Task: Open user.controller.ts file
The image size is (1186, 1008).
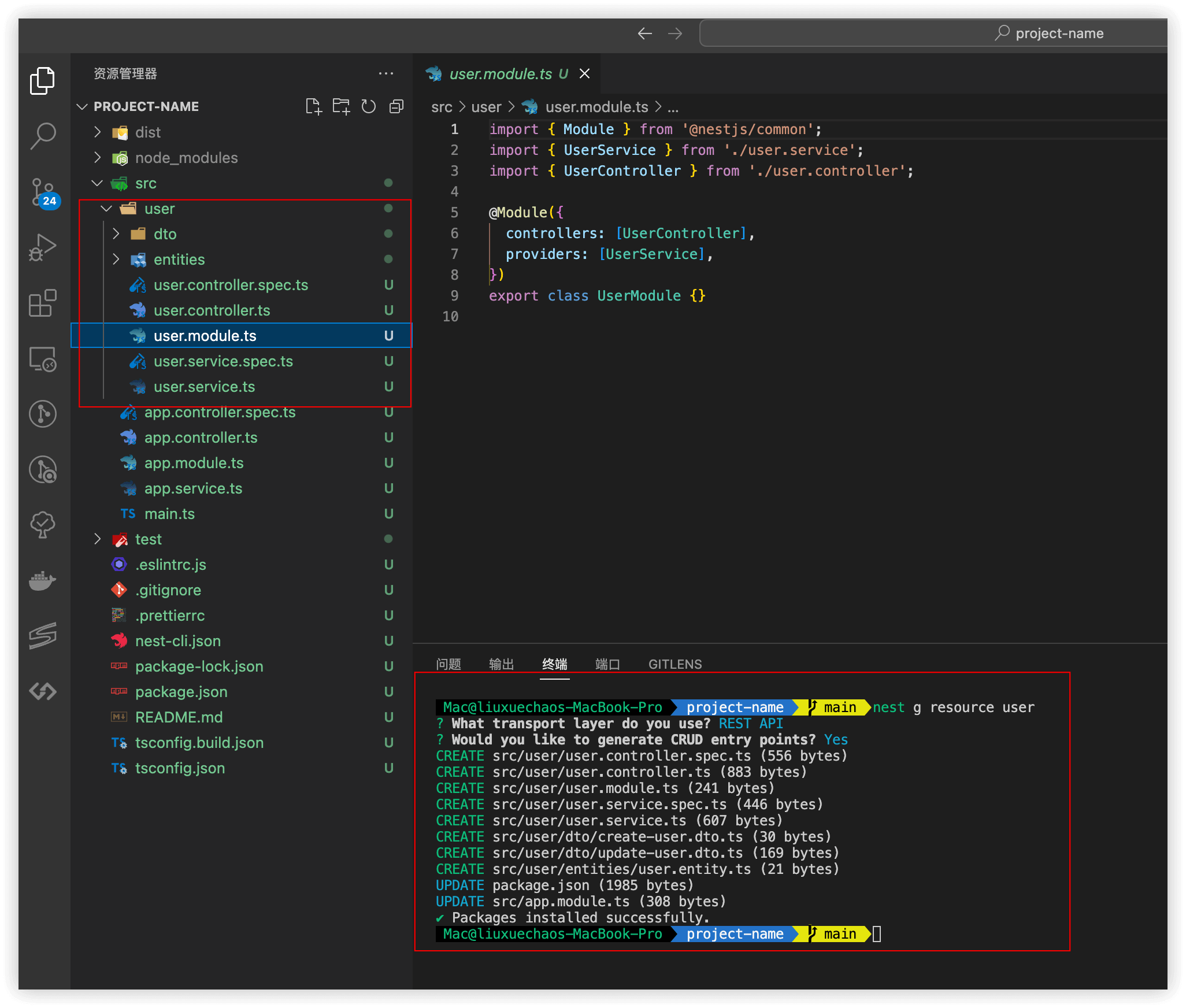Action: pos(241,310)
